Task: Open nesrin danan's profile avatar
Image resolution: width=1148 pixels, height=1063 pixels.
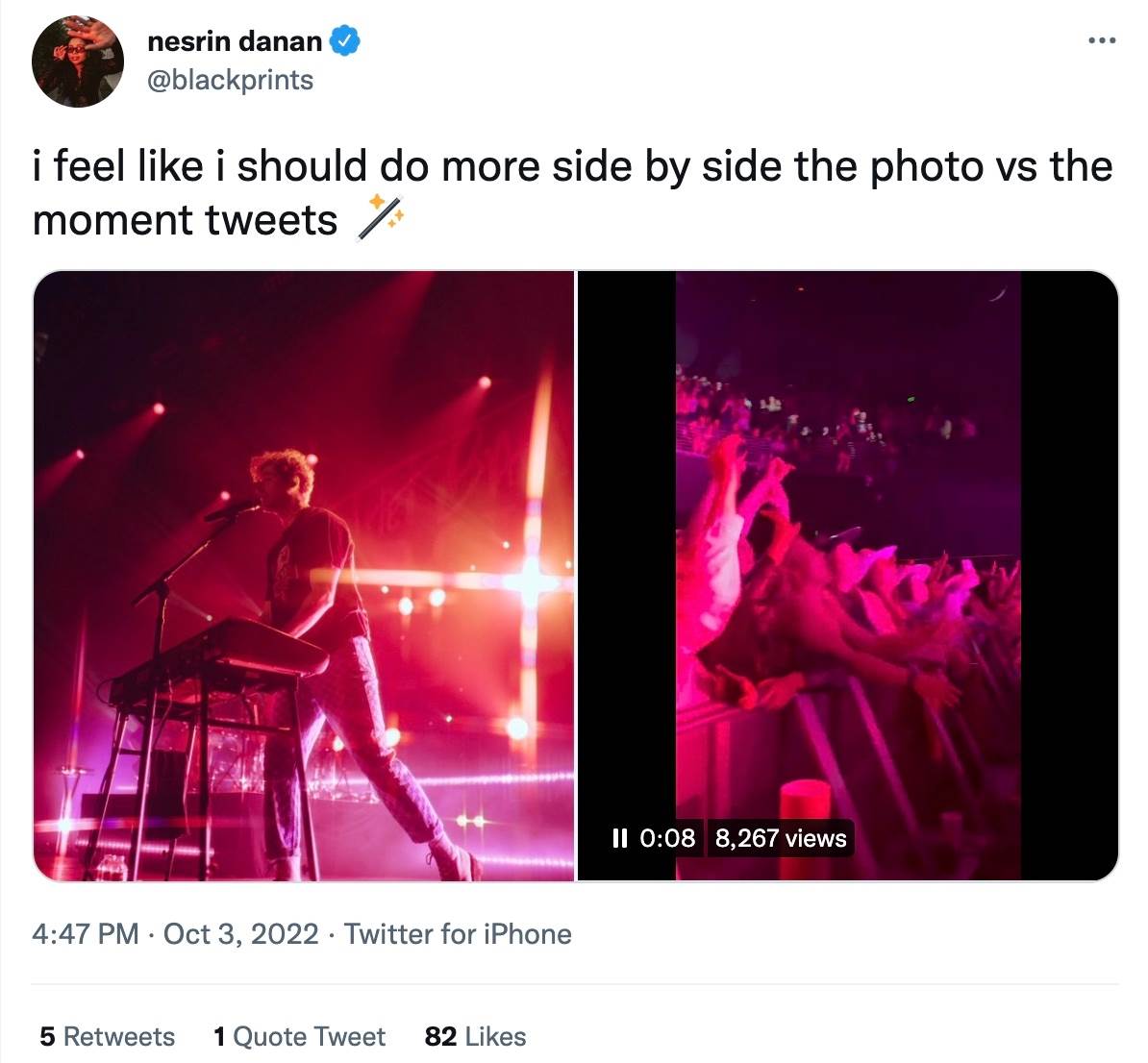Action: (76, 61)
